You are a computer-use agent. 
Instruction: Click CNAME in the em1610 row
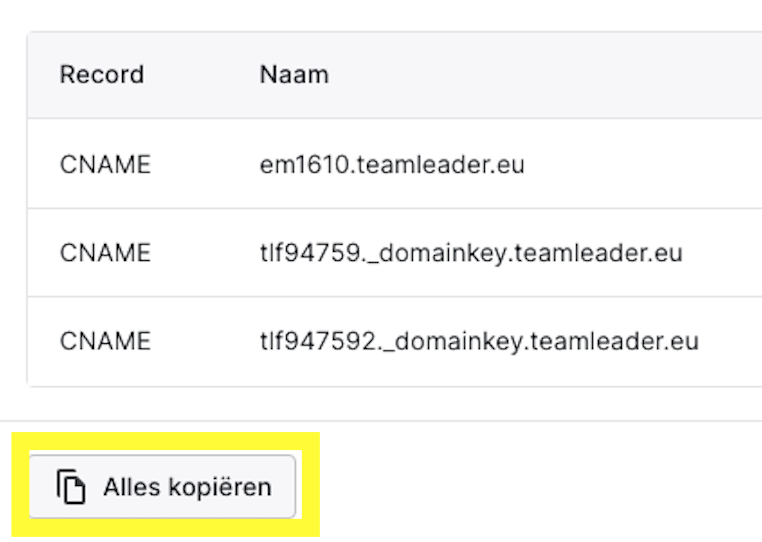tap(105, 164)
